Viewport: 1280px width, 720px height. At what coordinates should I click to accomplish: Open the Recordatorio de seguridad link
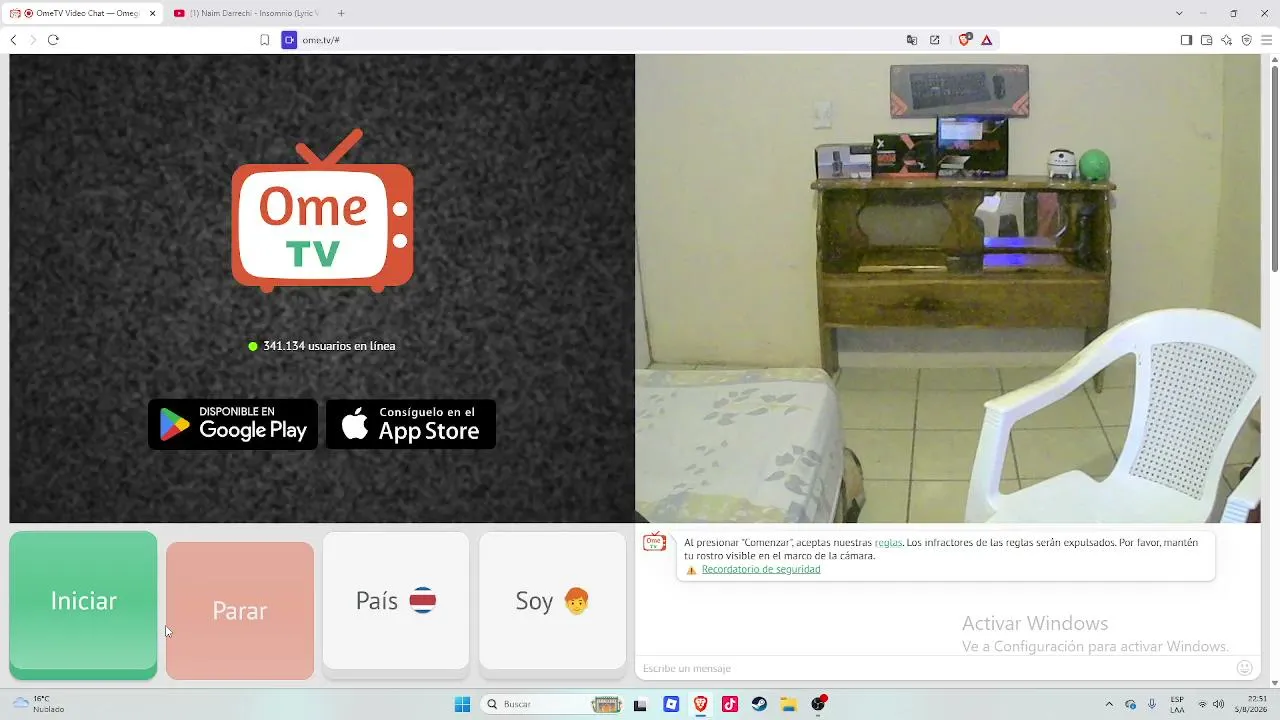click(x=761, y=570)
